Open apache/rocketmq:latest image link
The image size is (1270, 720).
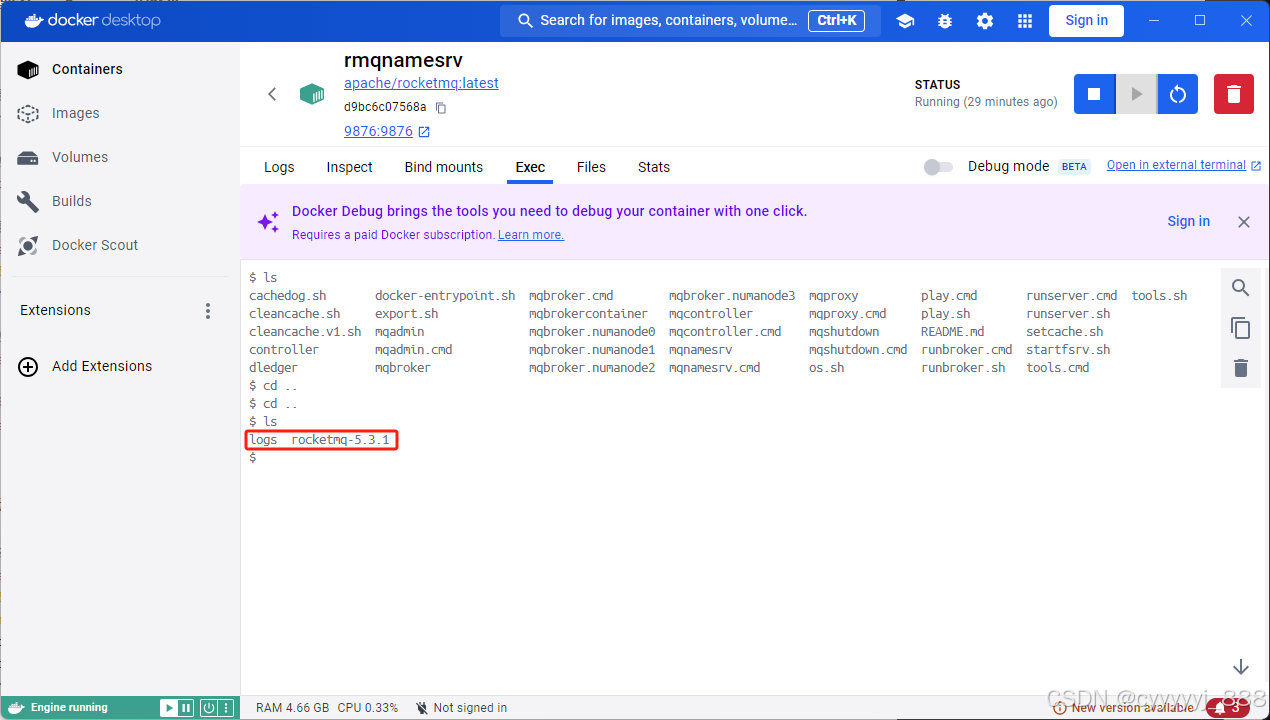click(420, 83)
